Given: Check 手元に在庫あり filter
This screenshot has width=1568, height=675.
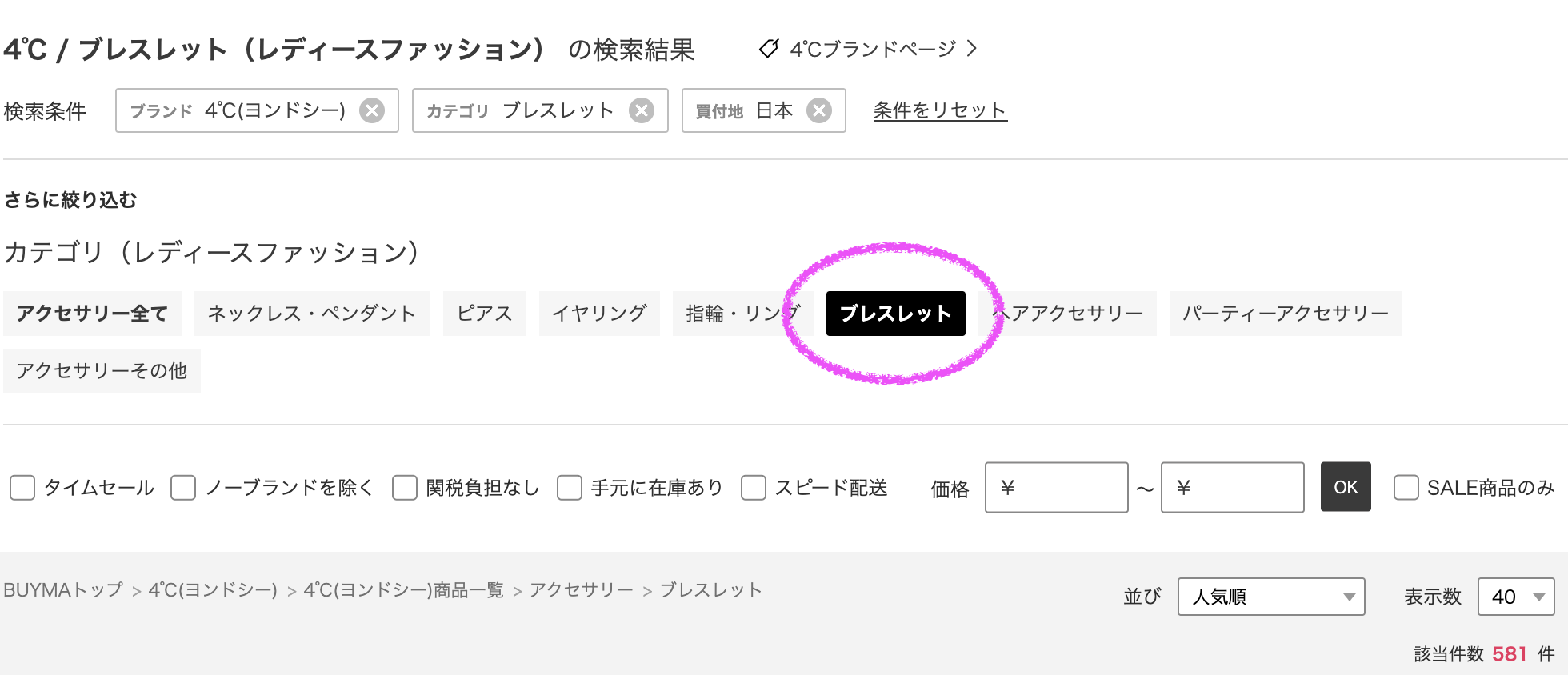Looking at the screenshot, I should click(570, 488).
